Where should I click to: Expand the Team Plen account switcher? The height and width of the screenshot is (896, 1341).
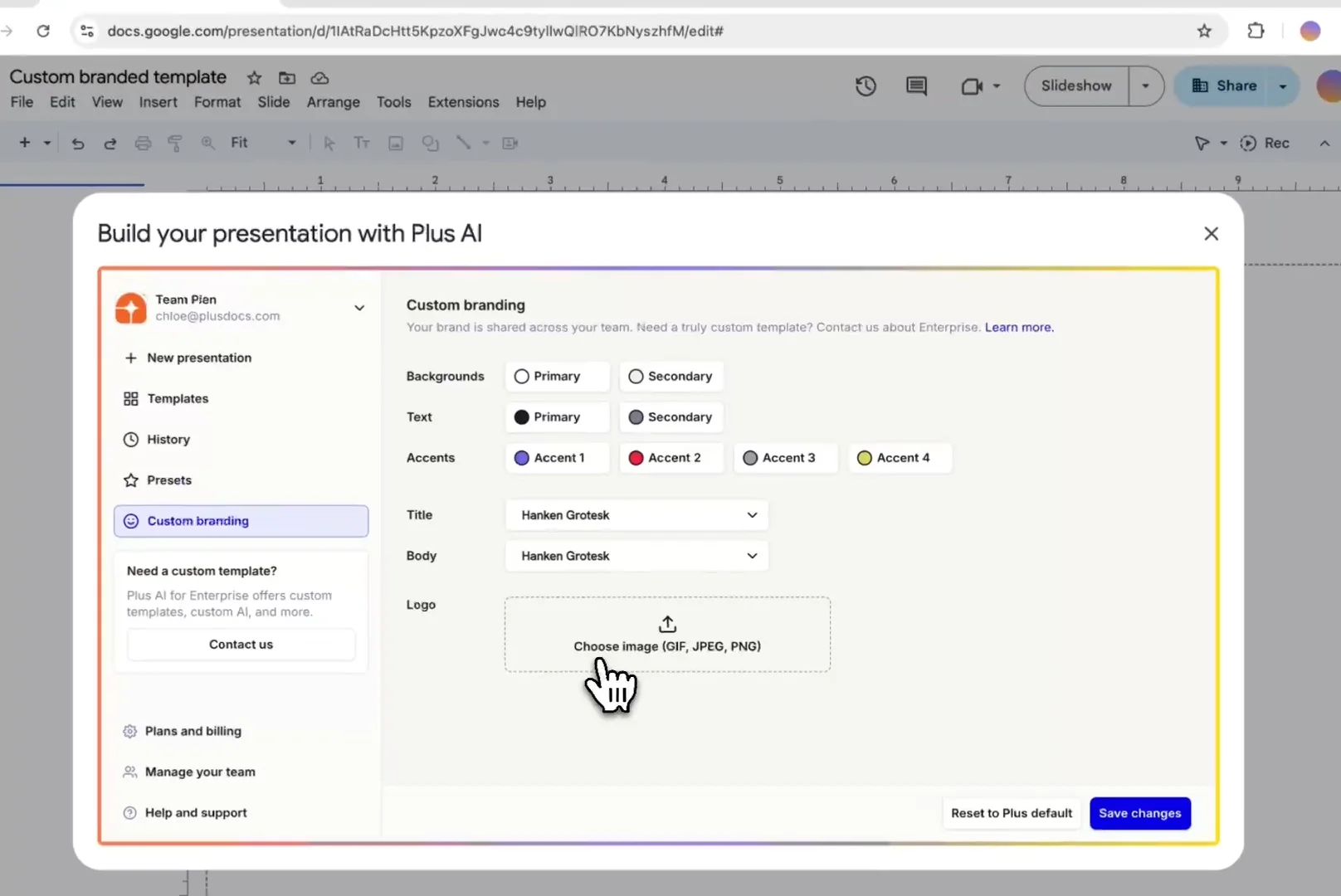pos(359,308)
